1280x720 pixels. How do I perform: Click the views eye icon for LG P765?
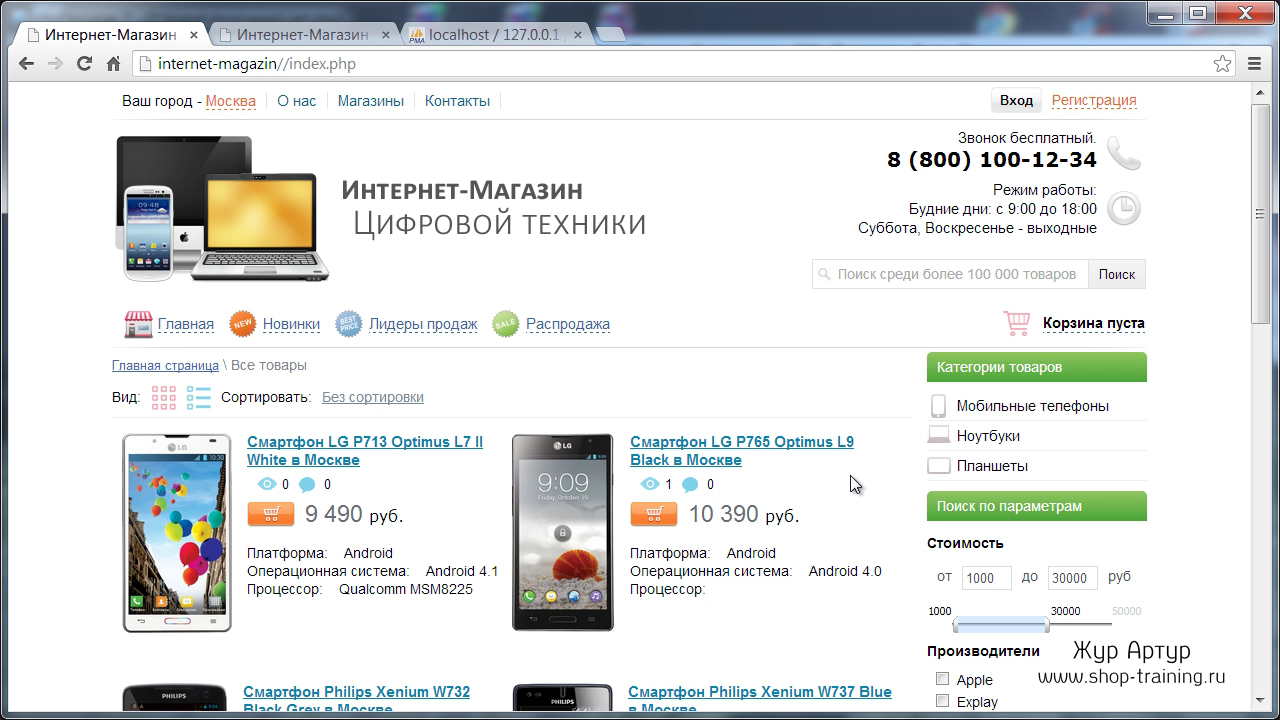pos(649,484)
